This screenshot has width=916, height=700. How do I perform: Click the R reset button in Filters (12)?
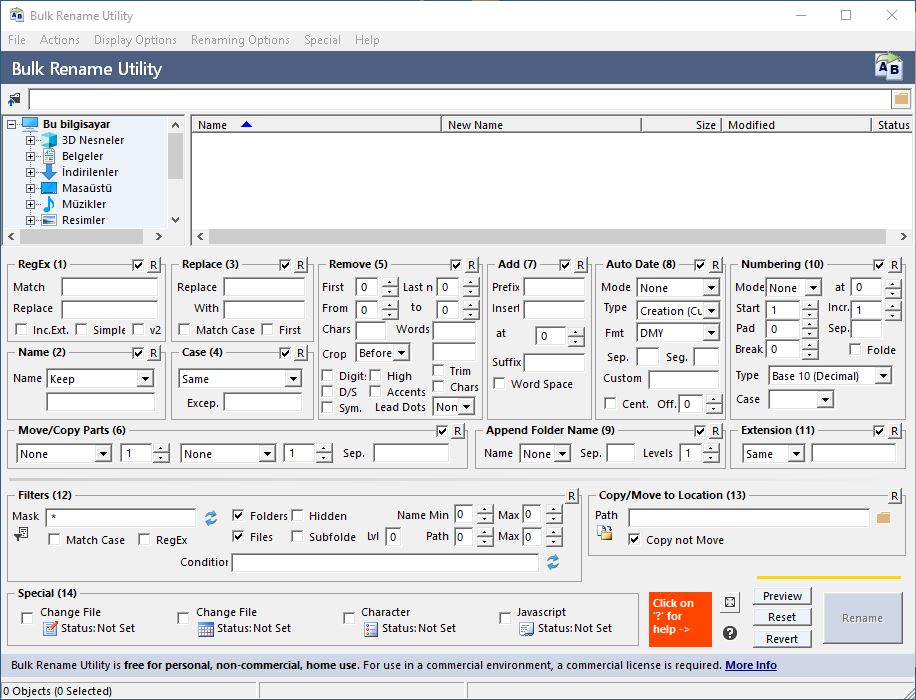(572, 496)
